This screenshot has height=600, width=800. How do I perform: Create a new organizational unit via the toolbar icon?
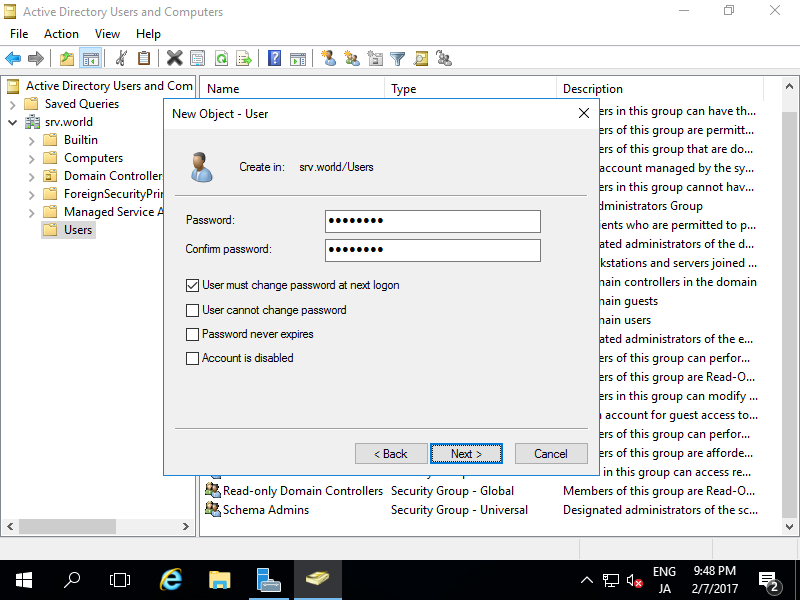click(375, 59)
